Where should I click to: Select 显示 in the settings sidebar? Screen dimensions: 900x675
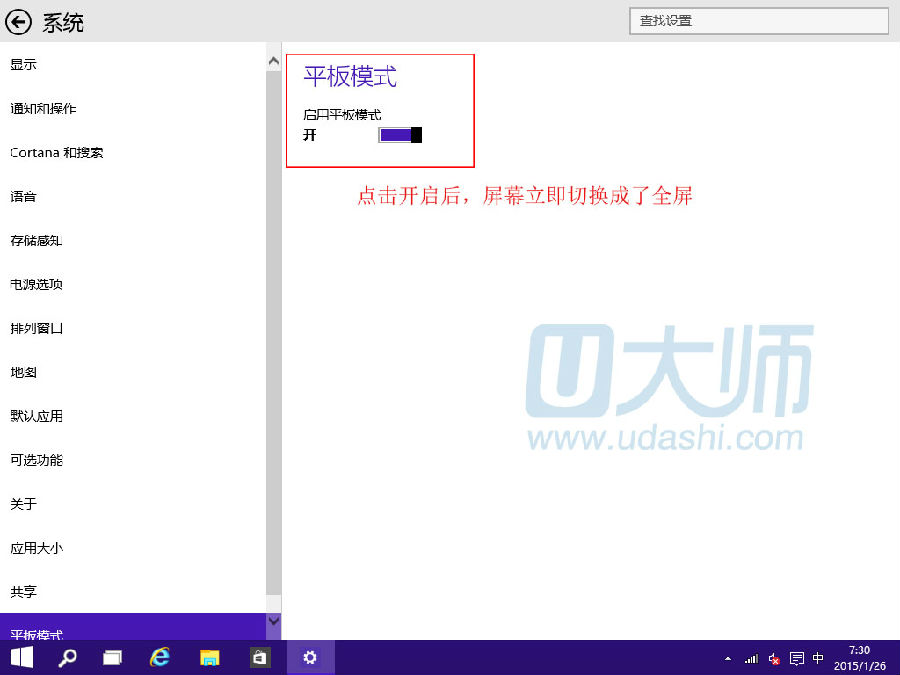point(24,65)
